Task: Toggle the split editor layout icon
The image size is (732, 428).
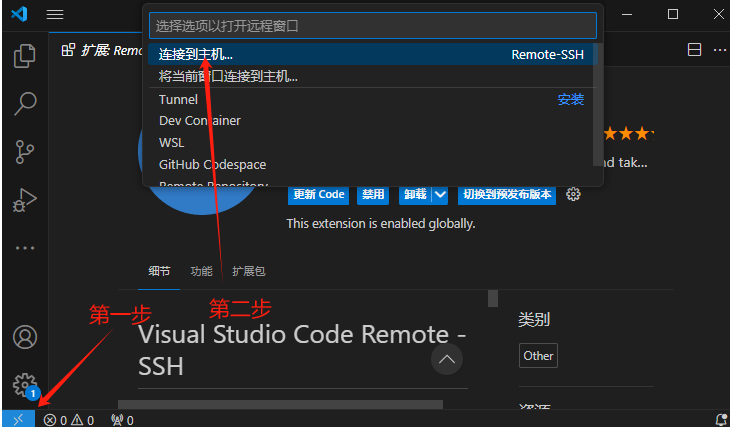Action: pyautogui.click(x=695, y=49)
